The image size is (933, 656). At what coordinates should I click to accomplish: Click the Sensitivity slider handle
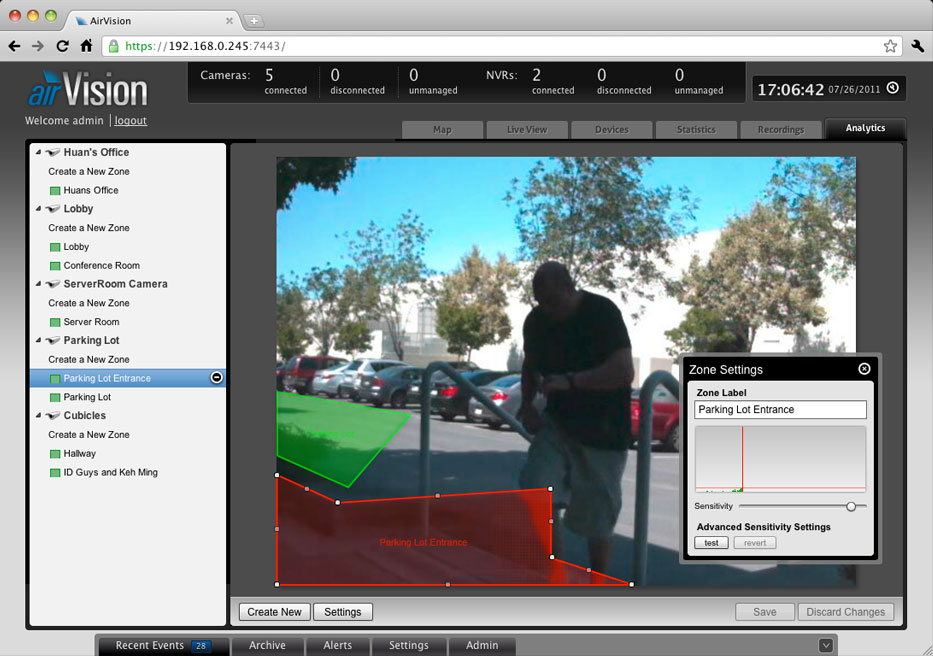click(851, 507)
